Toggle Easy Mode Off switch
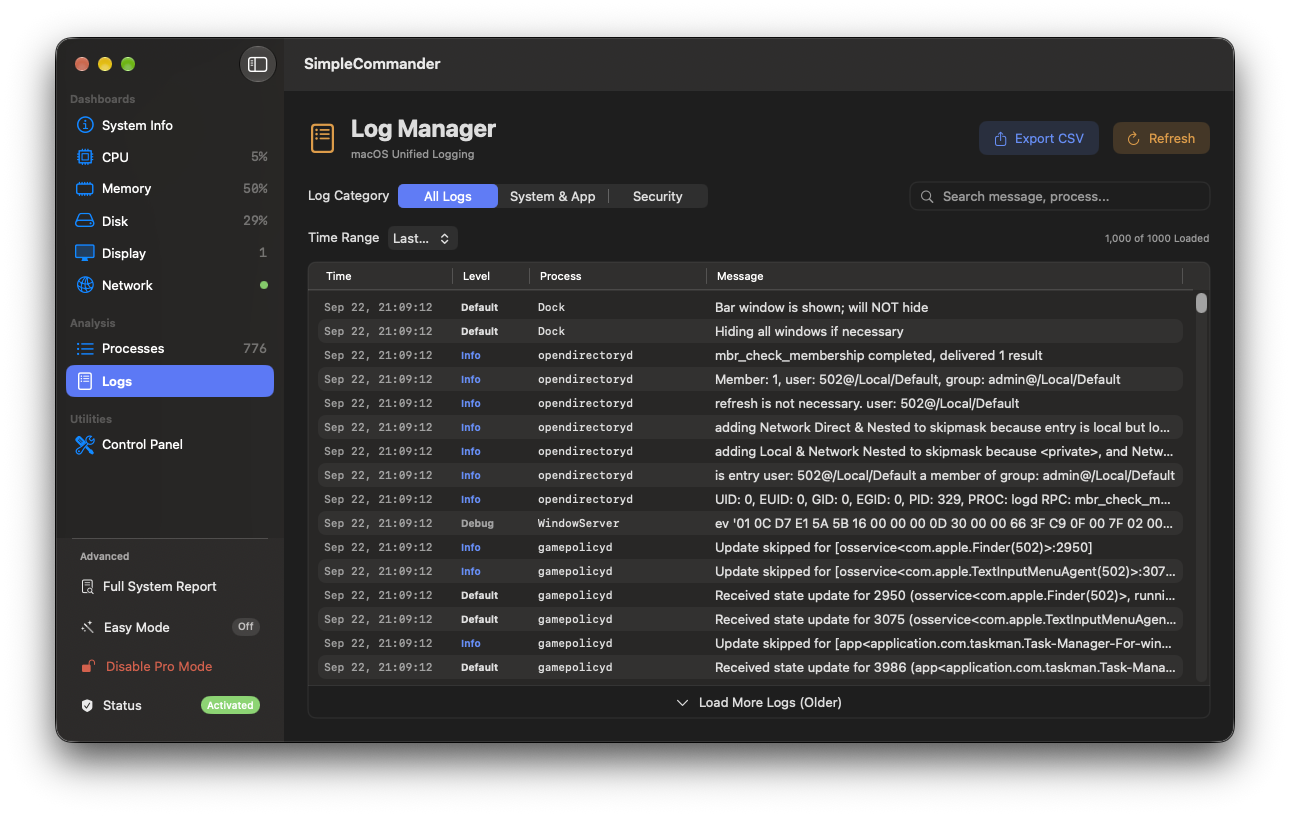The image size is (1290, 816). (x=246, y=627)
